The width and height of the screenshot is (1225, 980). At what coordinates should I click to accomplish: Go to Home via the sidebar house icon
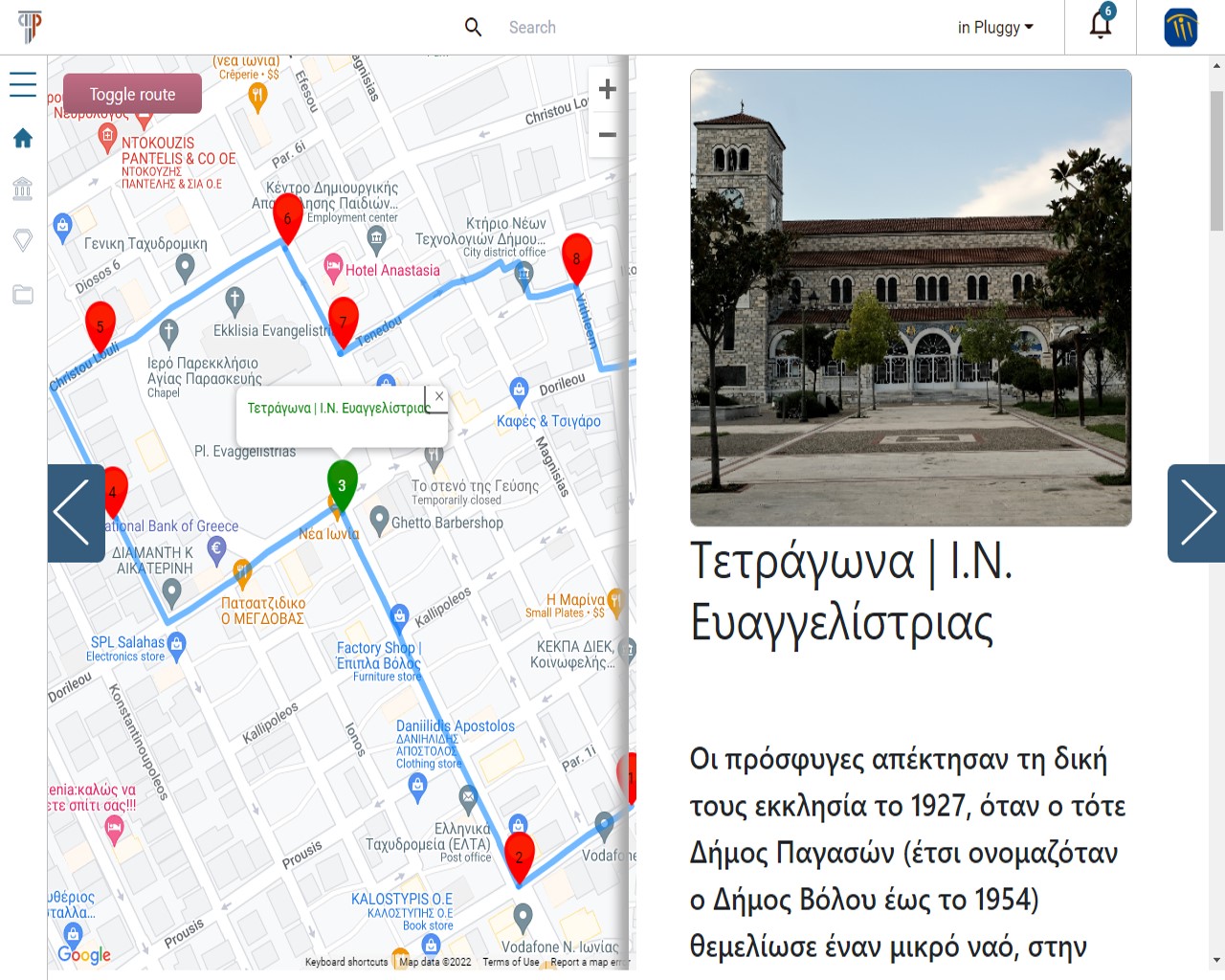pyautogui.click(x=23, y=139)
